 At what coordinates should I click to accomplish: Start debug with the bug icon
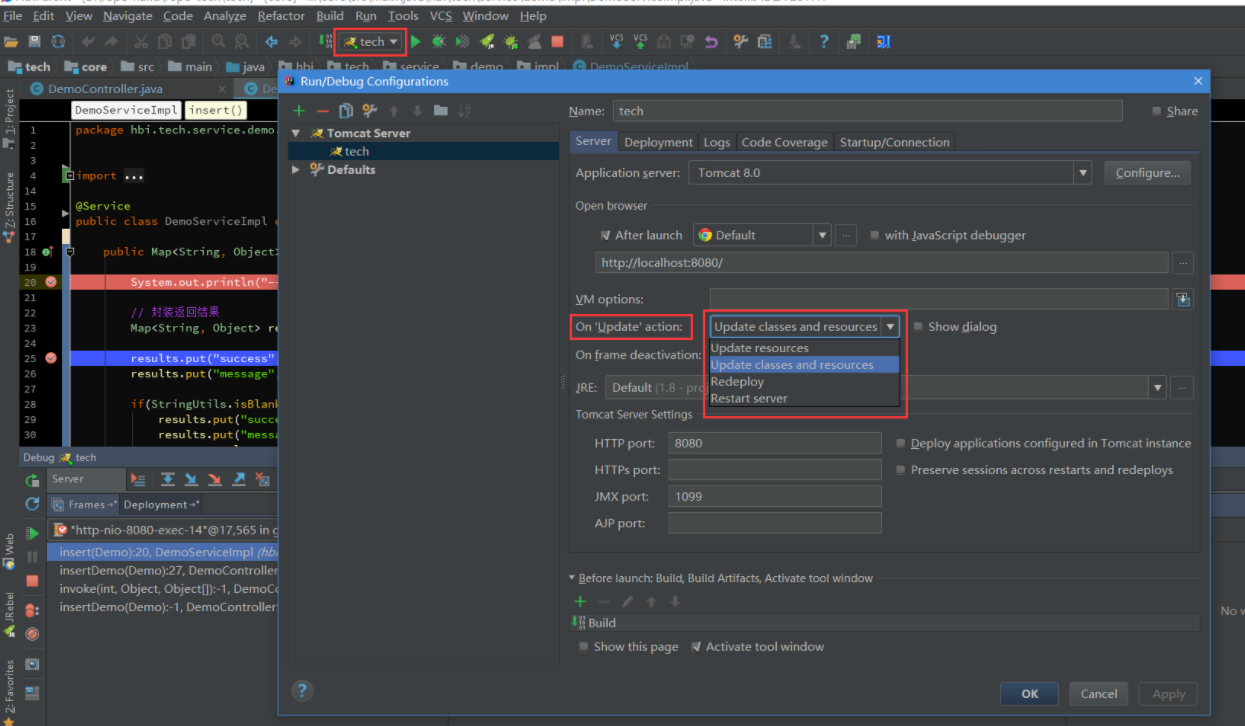pyautogui.click(x=438, y=41)
